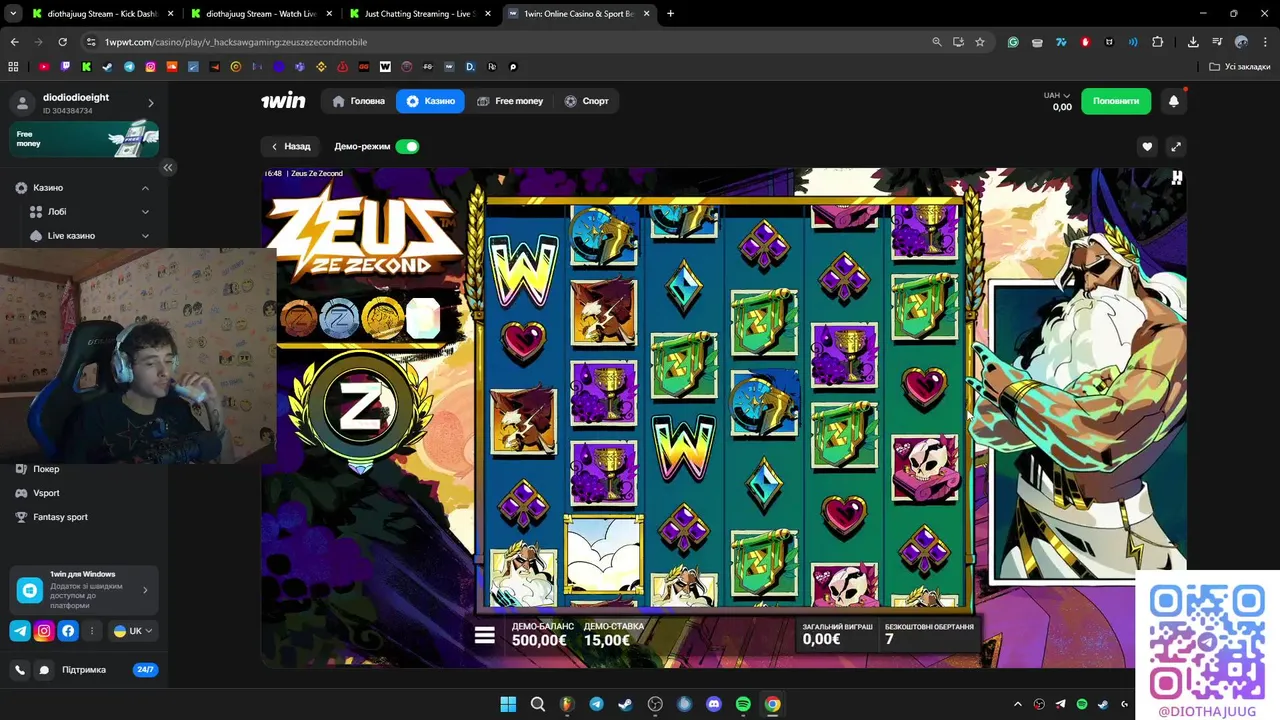Viewport: 1280px width, 720px height.
Task: Click the Загальний виграш 0,00€ value
Action: pyautogui.click(x=837, y=634)
